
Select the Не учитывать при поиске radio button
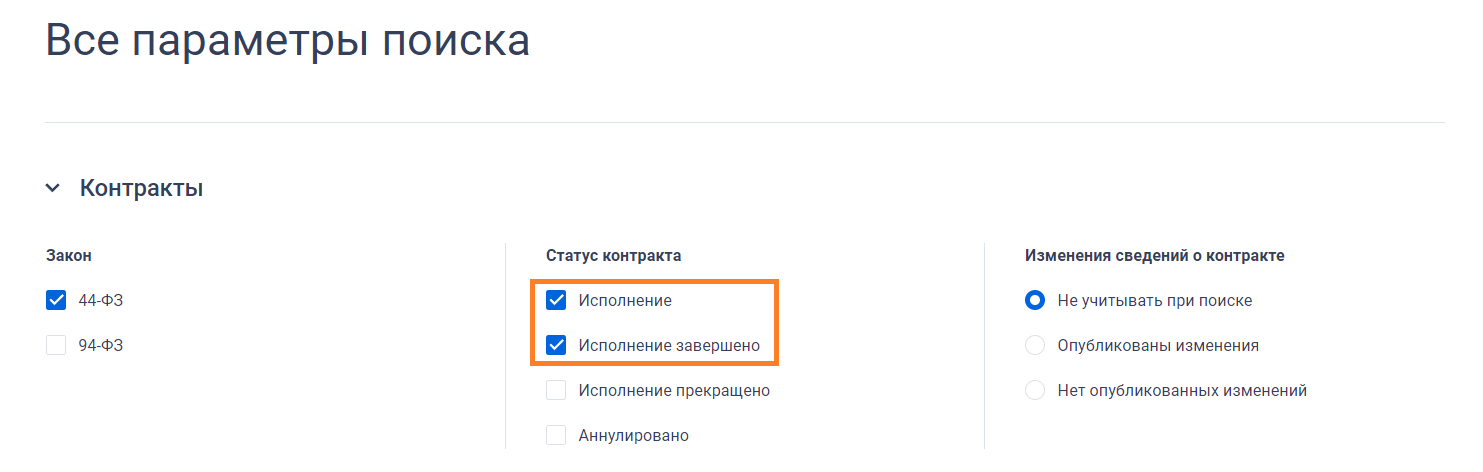[x=1035, y=300]
